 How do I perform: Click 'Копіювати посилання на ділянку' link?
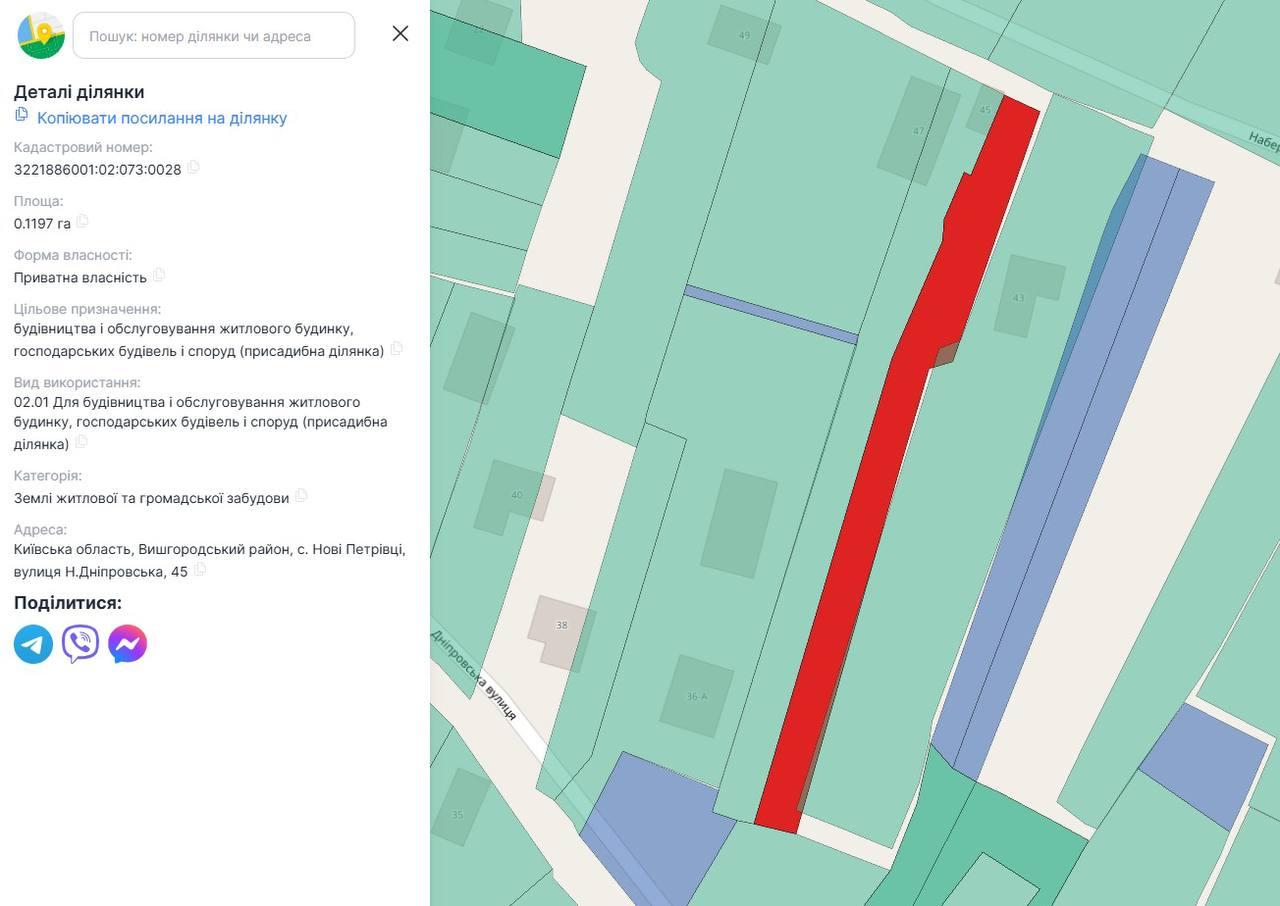(x=162, y=118)
